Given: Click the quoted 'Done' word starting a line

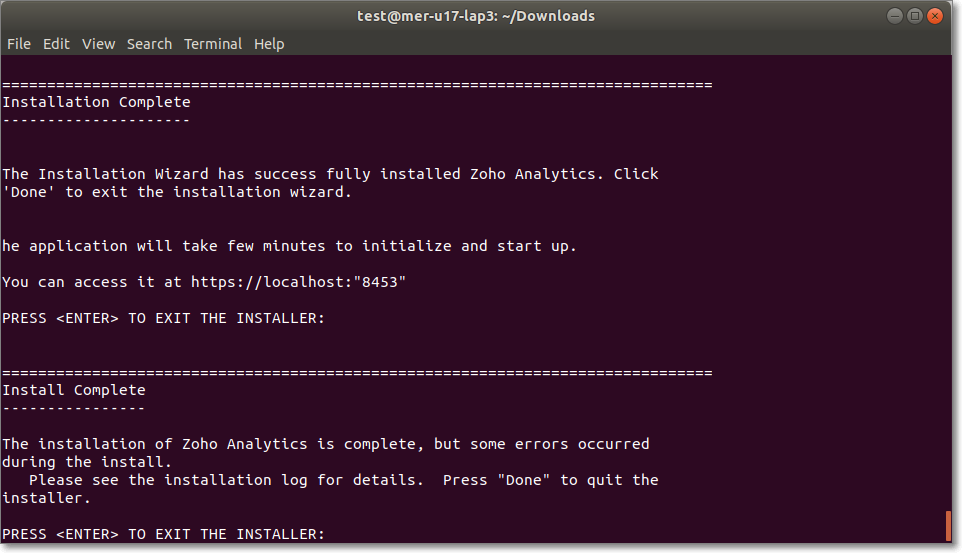Looking at the screenshot, I should [29, 192].
